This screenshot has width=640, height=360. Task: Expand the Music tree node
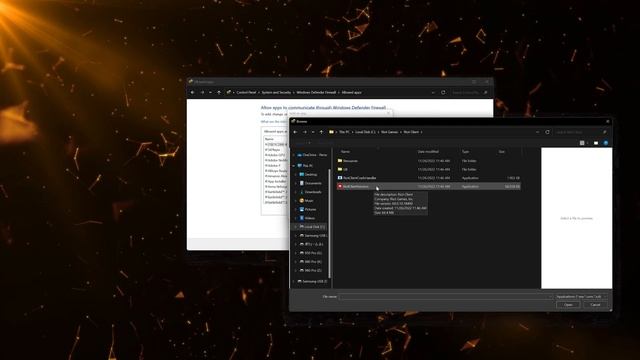coord(296,201)
